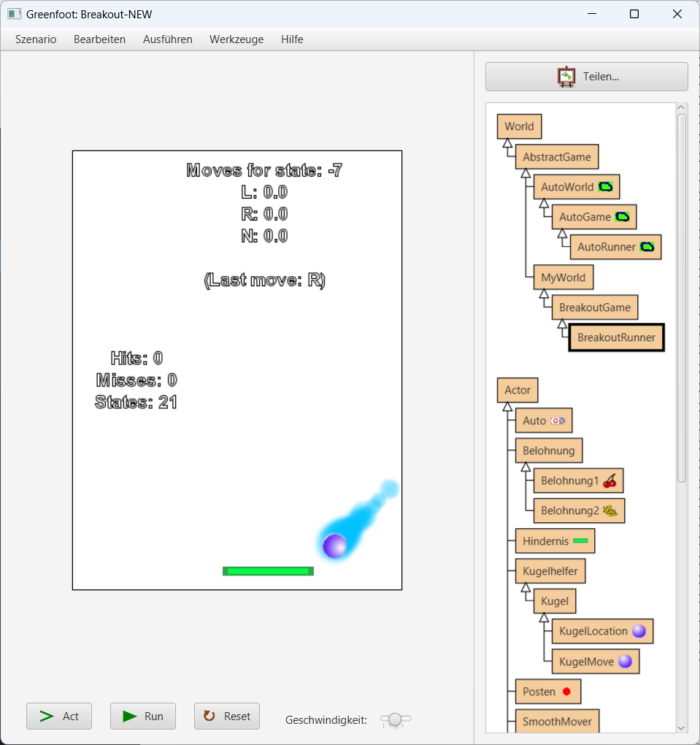
Task: Click the track icon on AutoRunner class
Action: (x=647, y=246)
